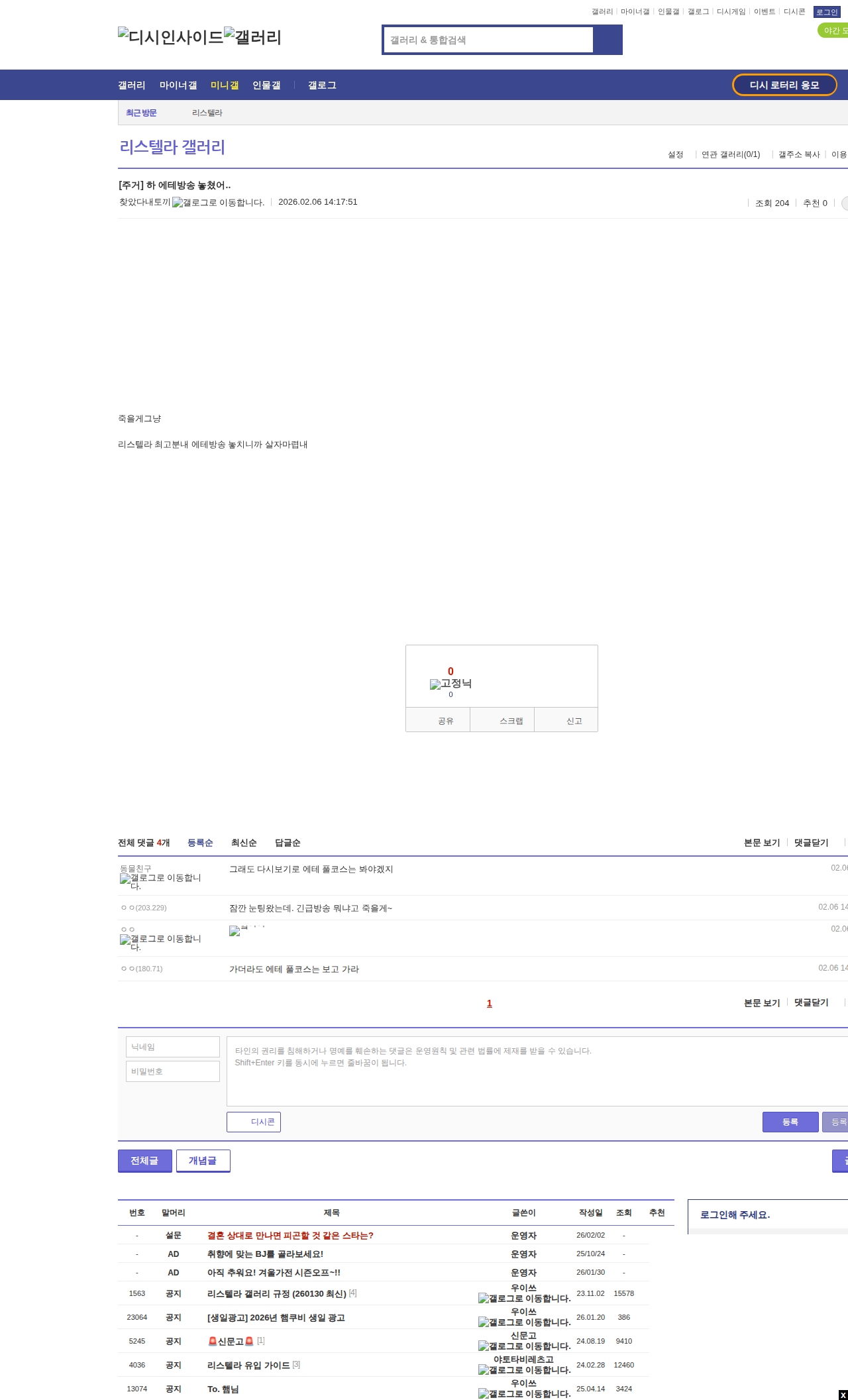The width and height of the screenshot is (848, 1400).
Task: Click the 닉네임 input field
Action: (173, 1047)
